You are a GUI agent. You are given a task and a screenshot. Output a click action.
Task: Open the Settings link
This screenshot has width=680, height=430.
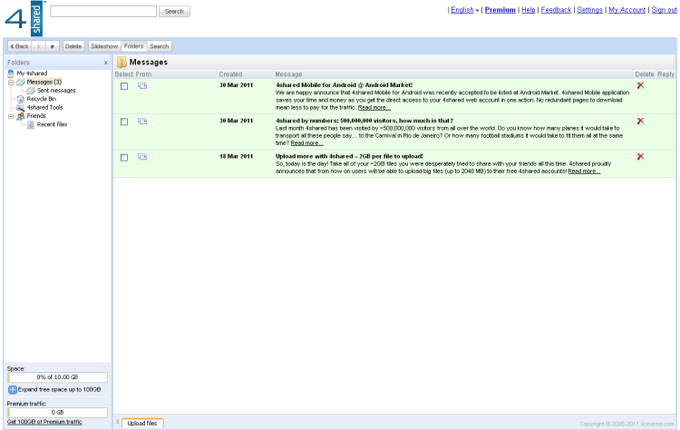590,10
